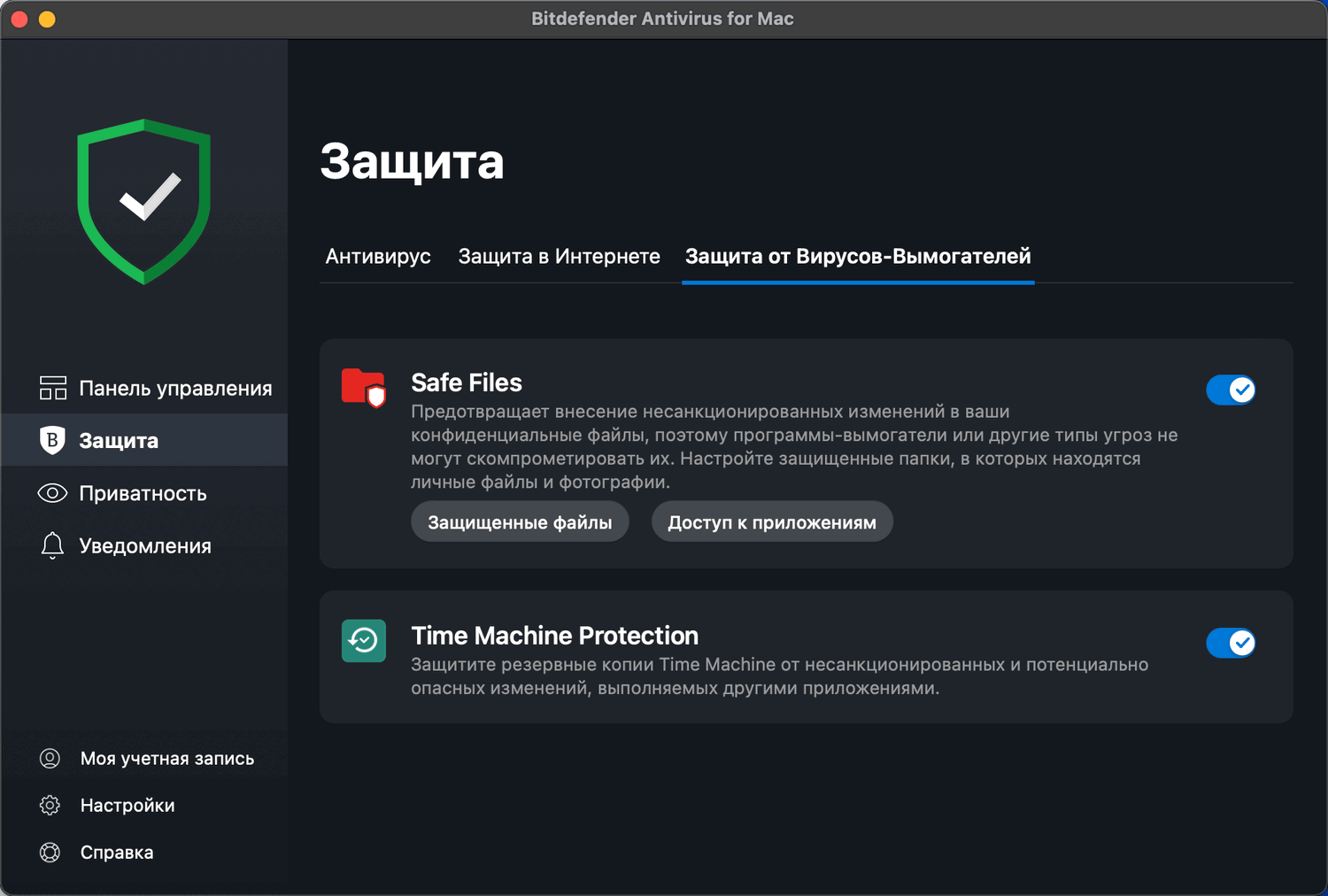The height and width of the screenshot is (896, 1328).
Task: Click the green shield status icon
Action: [x=144, y=201]
